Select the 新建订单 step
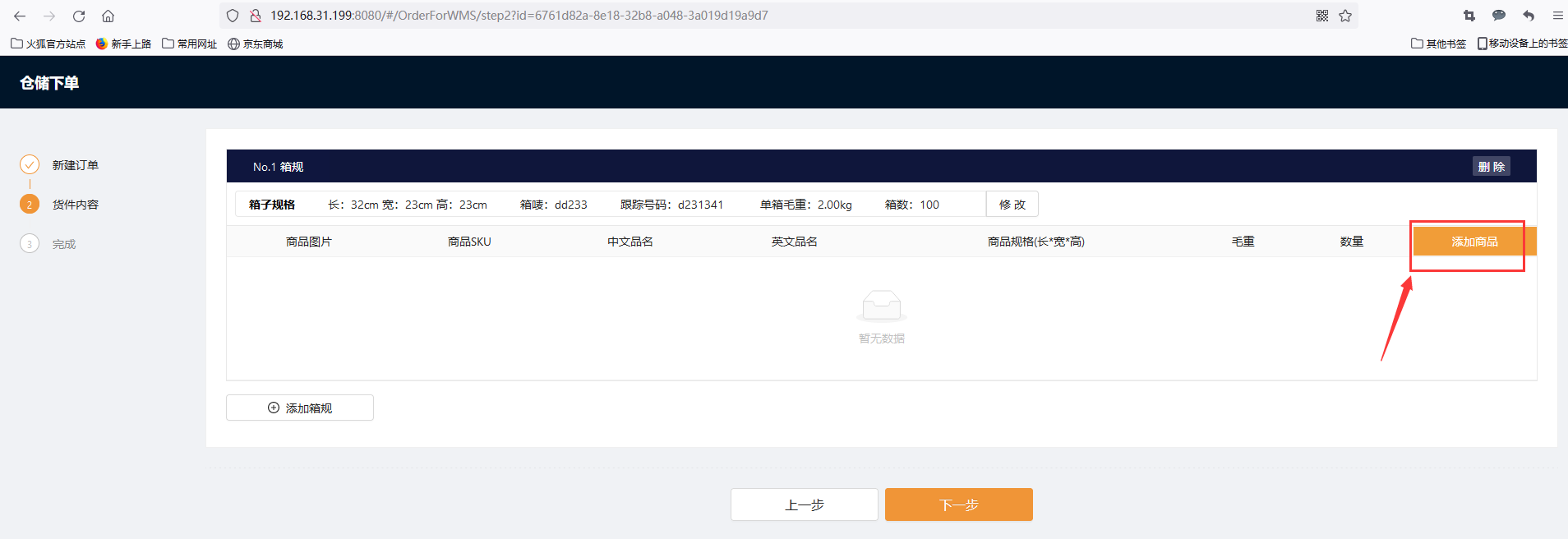The width and height of the screenshot is (1568, 539). coord(75,165)
